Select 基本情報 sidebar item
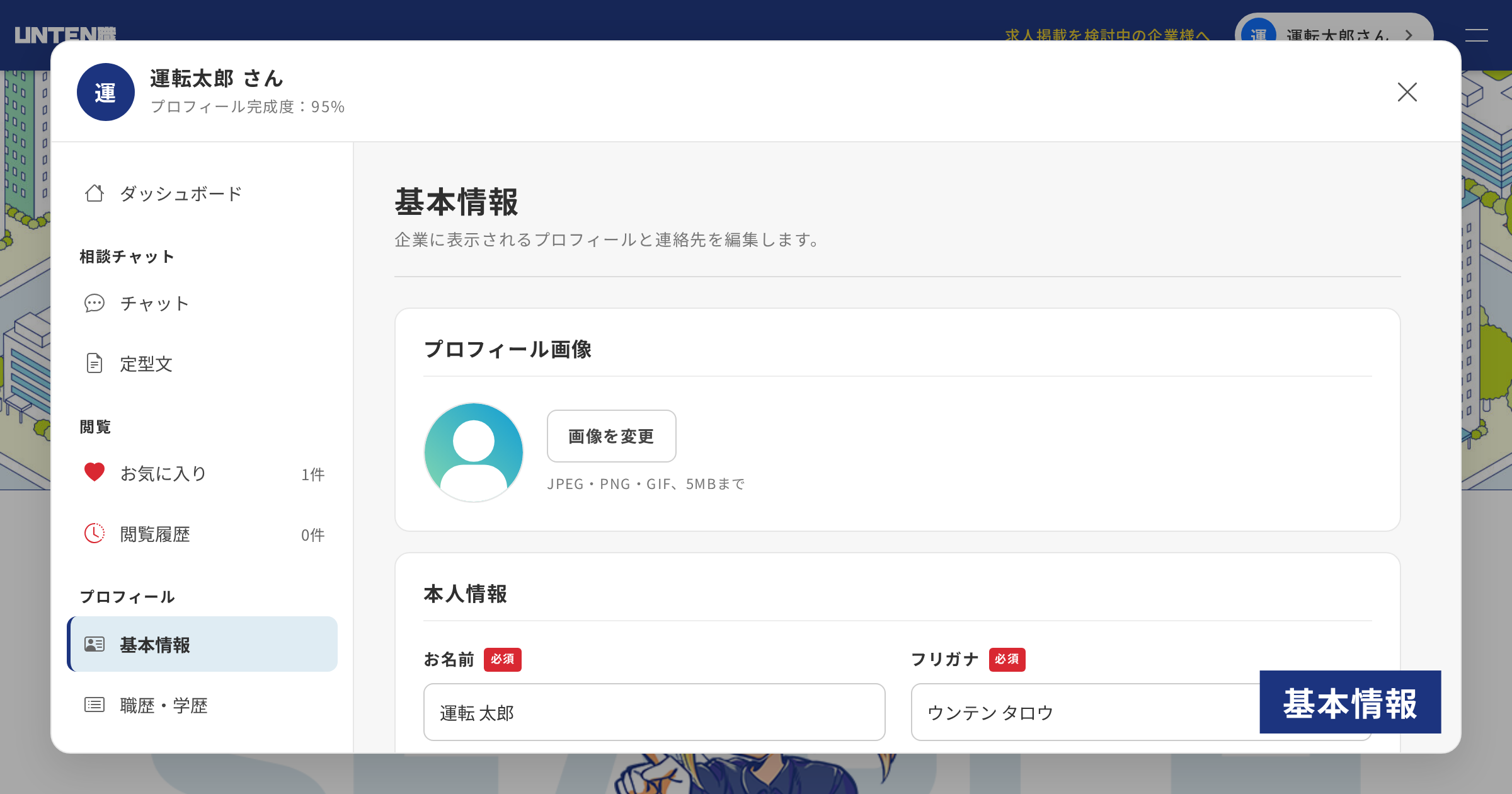Screen dimensions: 1512x794 point(202,644)
